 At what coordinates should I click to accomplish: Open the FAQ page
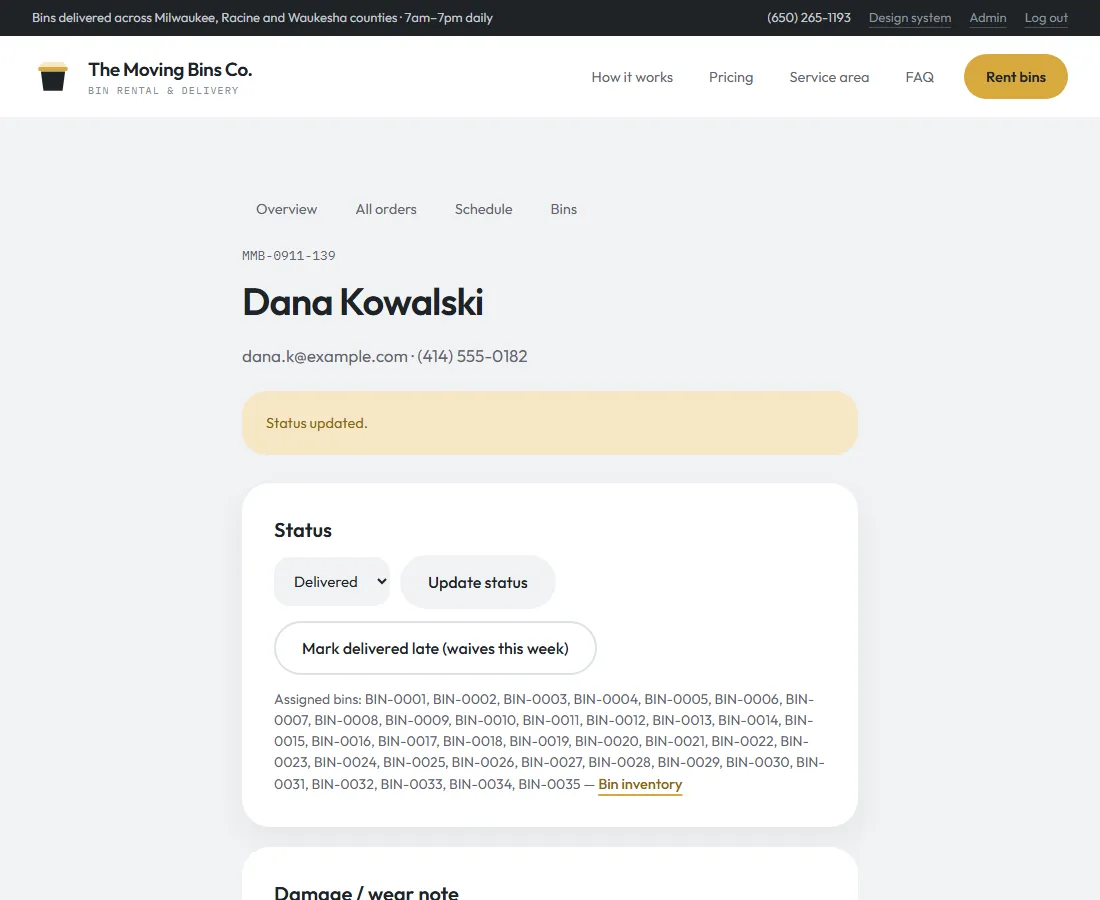920,77
